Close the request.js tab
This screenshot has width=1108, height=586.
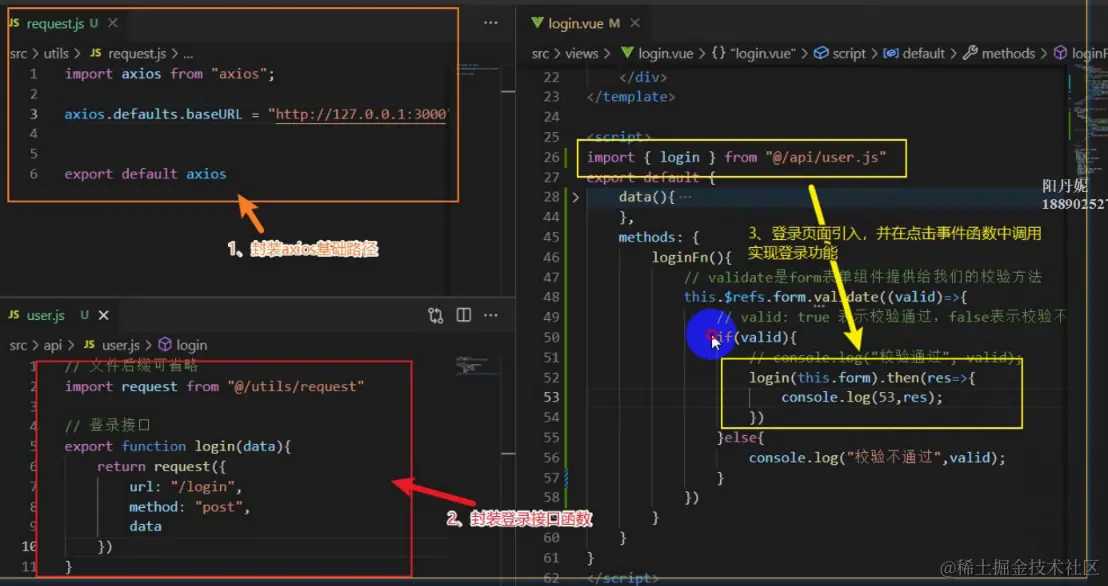point(113,23)
